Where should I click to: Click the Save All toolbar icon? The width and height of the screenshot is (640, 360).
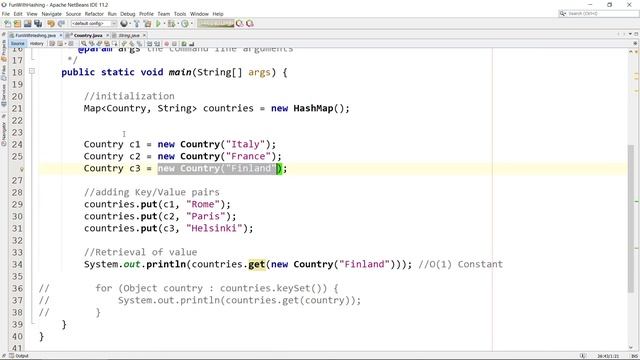coord(38,24)
